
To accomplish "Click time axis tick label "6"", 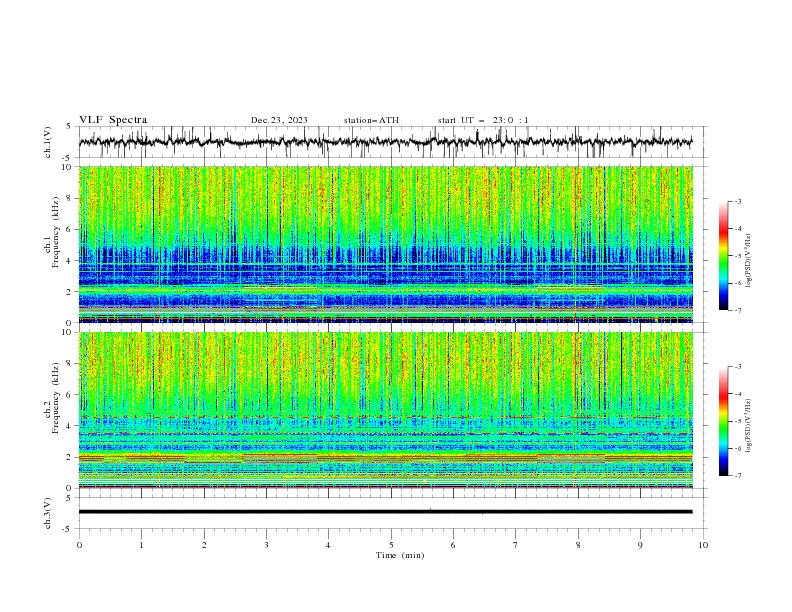I will (x=453, y=545).
